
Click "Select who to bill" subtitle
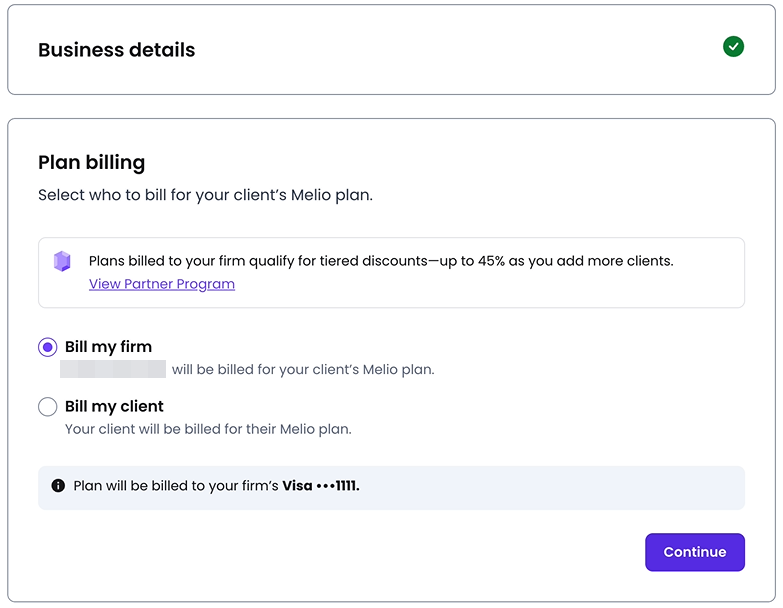point(205,195)
